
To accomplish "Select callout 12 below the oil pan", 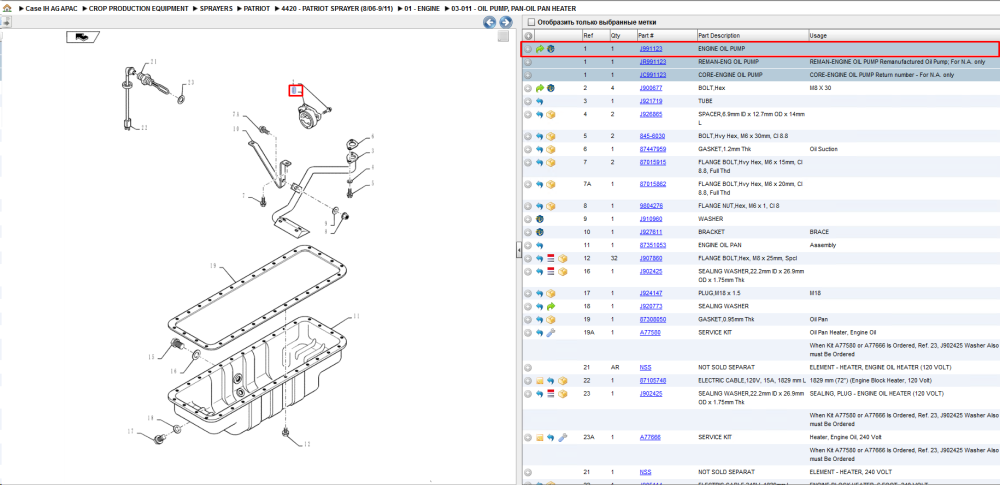I will [x=307, y=444].
